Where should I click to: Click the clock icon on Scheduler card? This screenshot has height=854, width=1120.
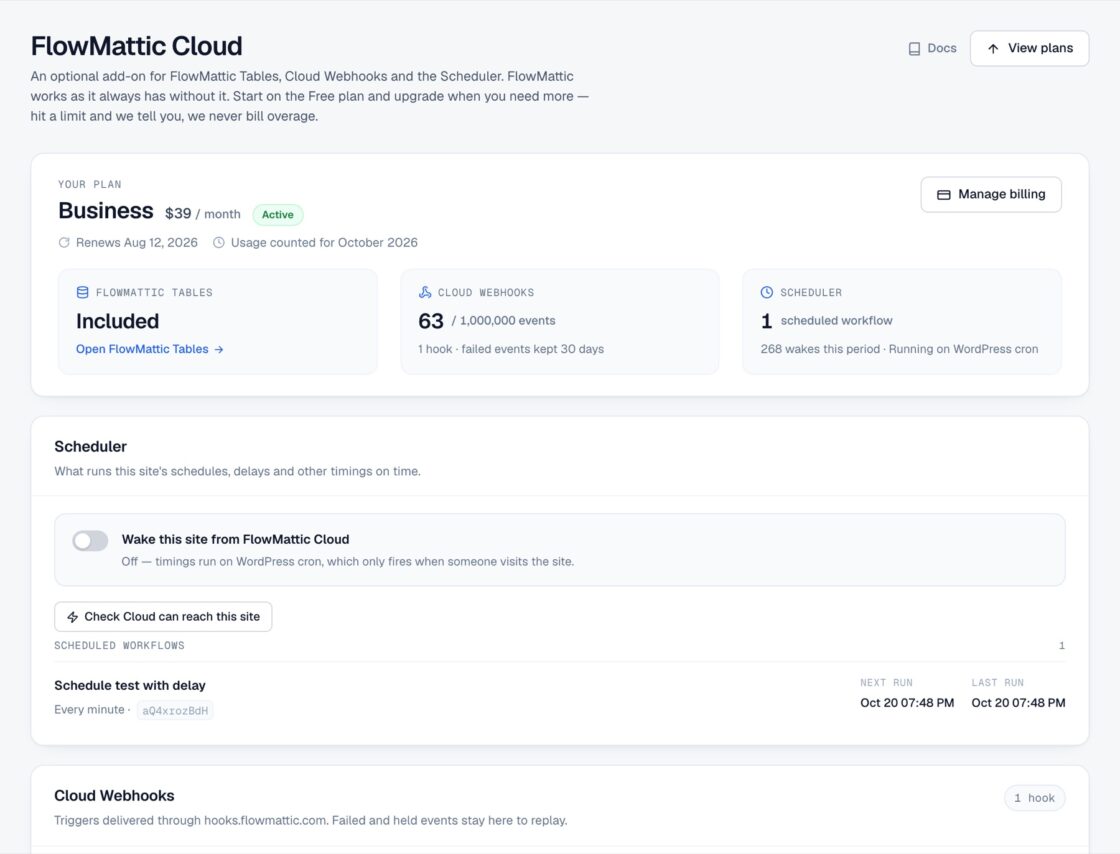[766, 292]
